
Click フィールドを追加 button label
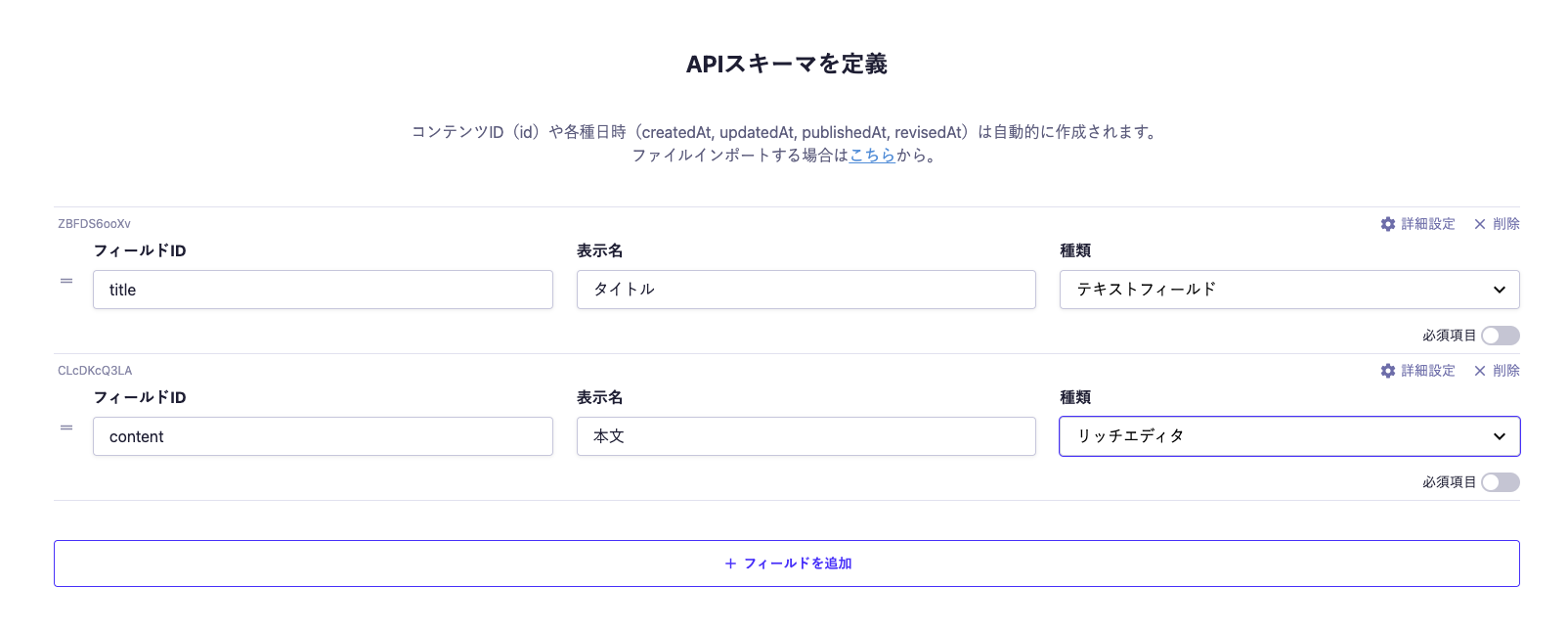798,563
